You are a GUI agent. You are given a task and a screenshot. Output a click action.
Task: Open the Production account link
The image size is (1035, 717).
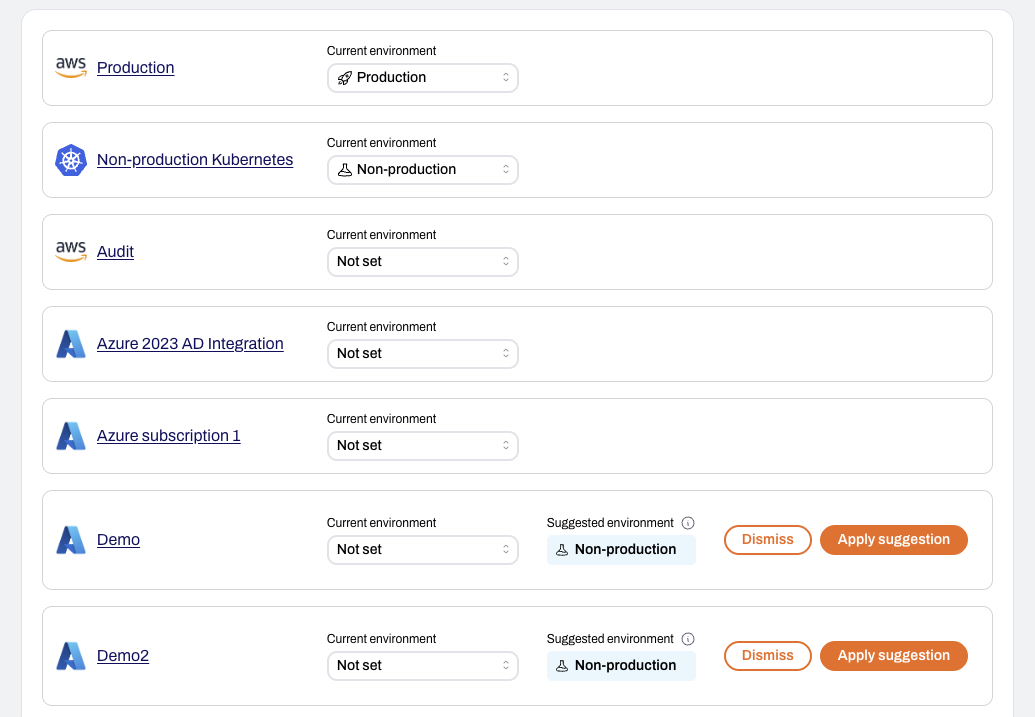coord(135,67)
